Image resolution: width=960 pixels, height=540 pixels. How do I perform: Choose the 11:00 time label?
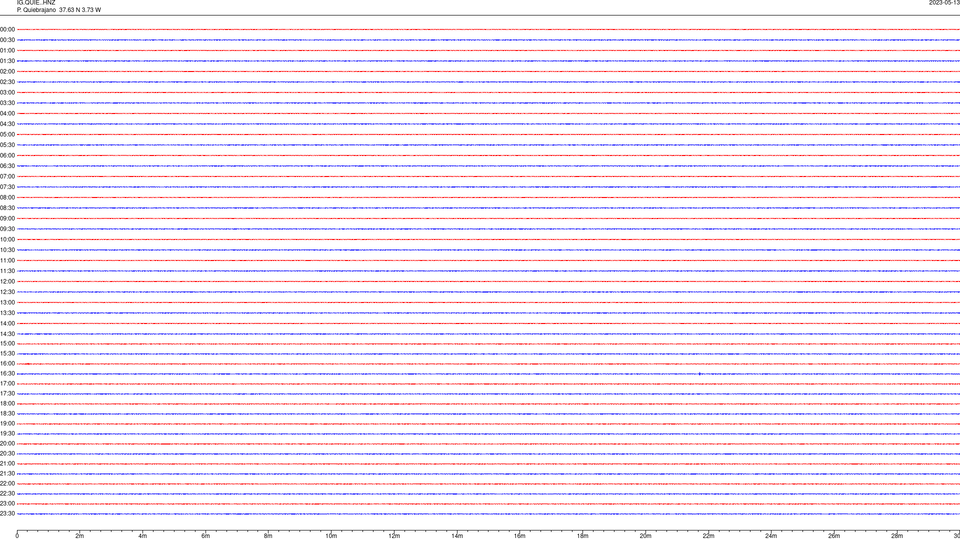coord(7,260)
